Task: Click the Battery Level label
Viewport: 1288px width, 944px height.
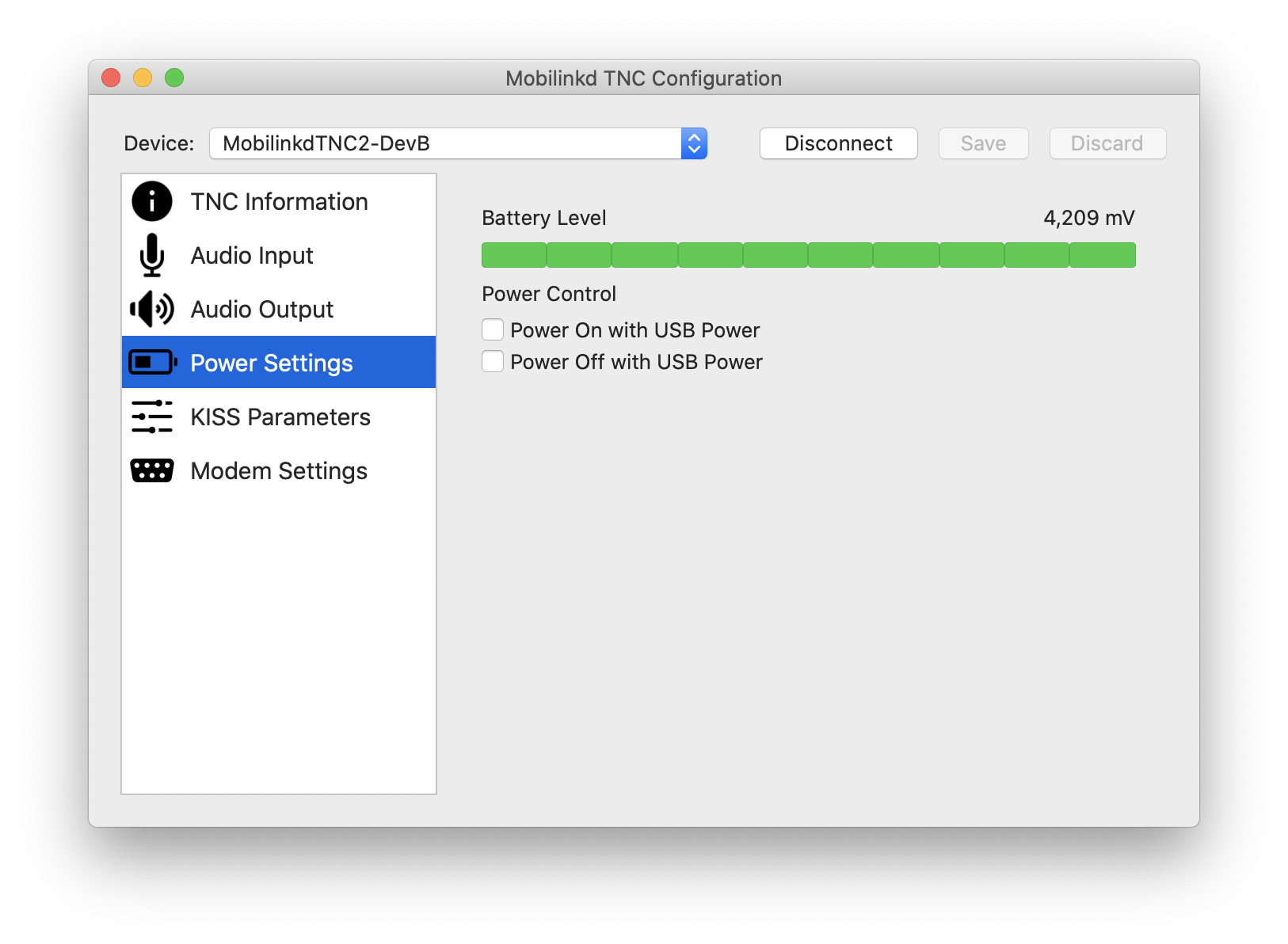Action: point(544,218)
